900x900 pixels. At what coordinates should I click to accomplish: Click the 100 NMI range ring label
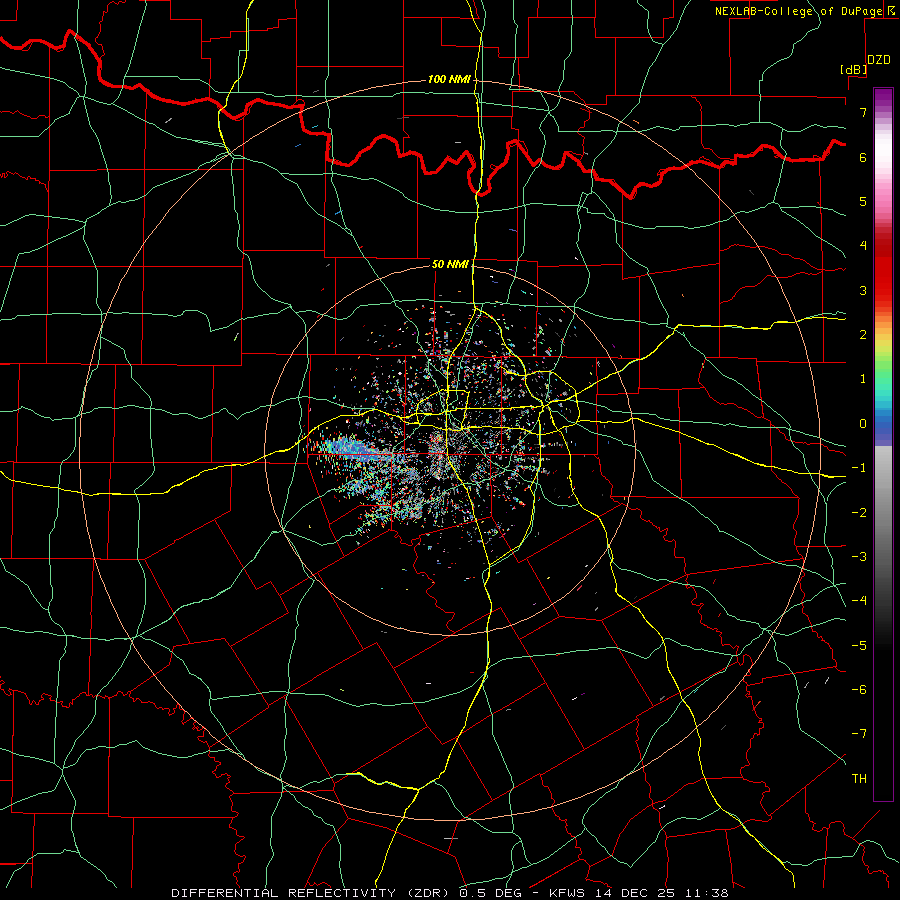pyautogui.click(x=449, y=79)
